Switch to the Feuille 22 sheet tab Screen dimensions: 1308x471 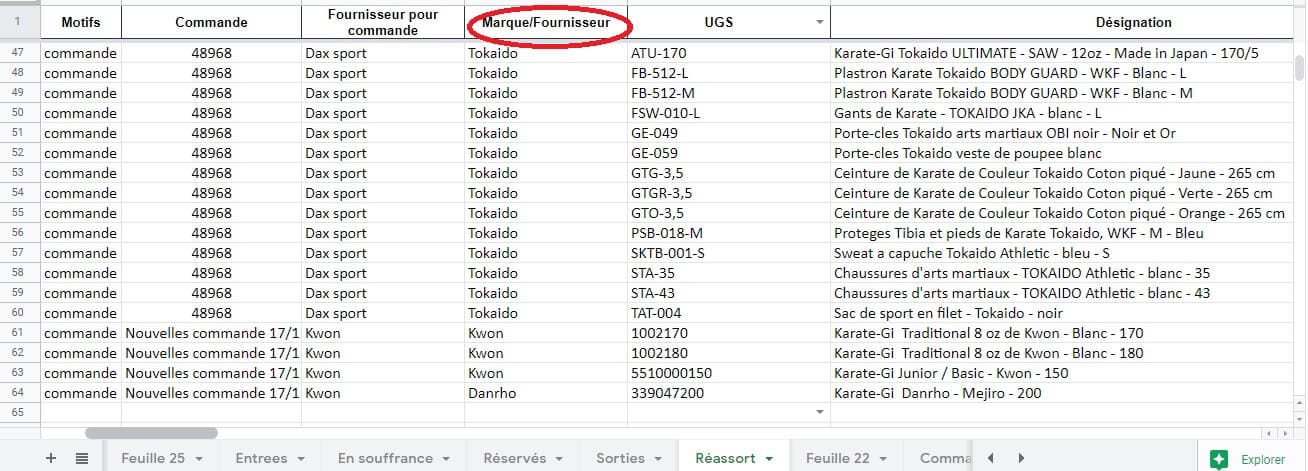coord(838,458)
